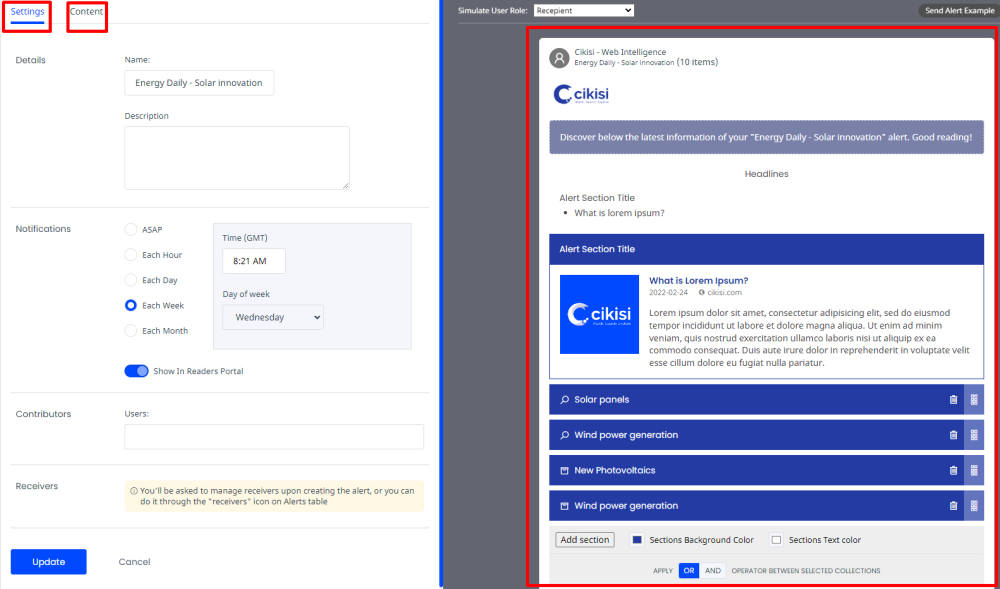
Task: Click Cancel
Action: [135, 562]
